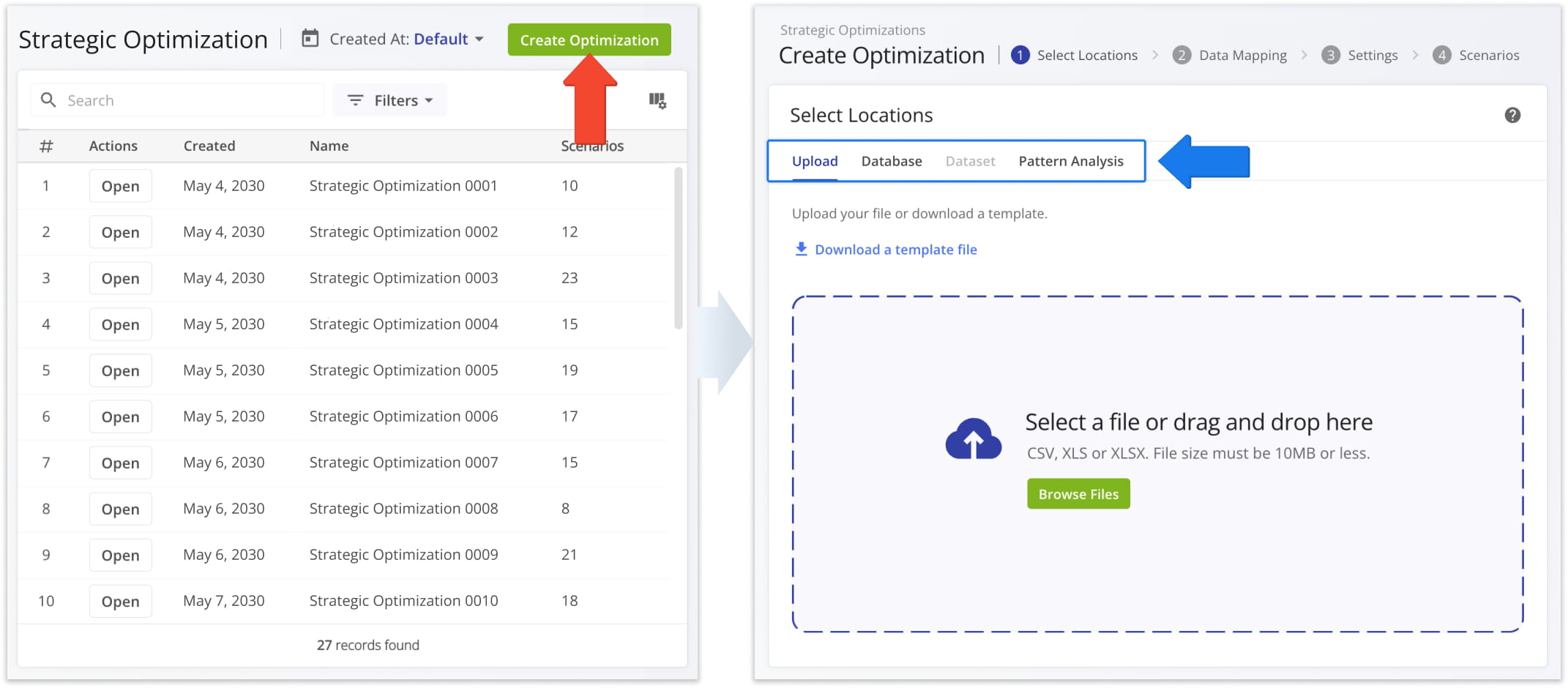Viewport: 1568px width, 688px height.
Task: Click the table's vertical scrollbar
Action: point(678,249)
